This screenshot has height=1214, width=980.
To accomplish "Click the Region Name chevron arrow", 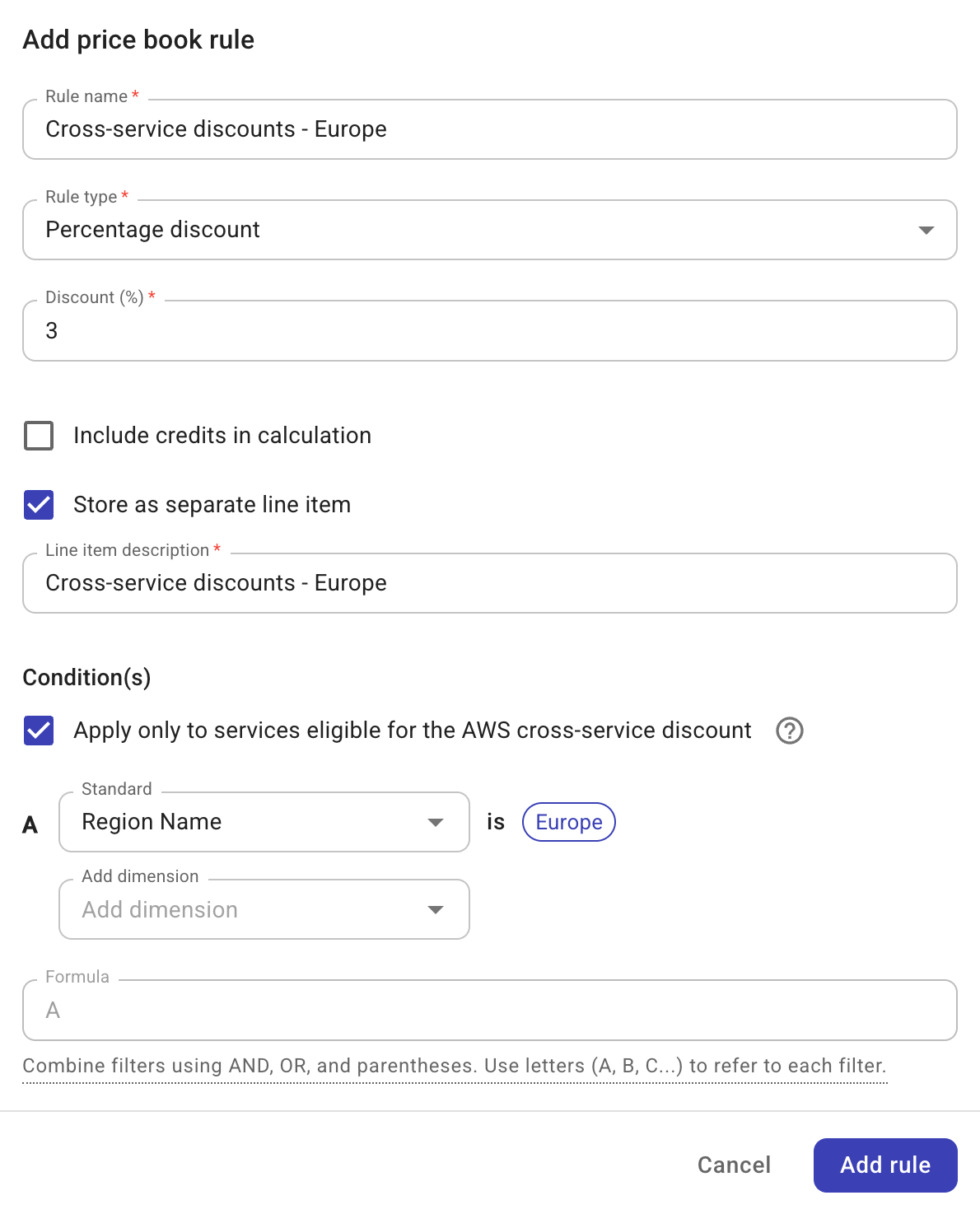I will 436,822.
